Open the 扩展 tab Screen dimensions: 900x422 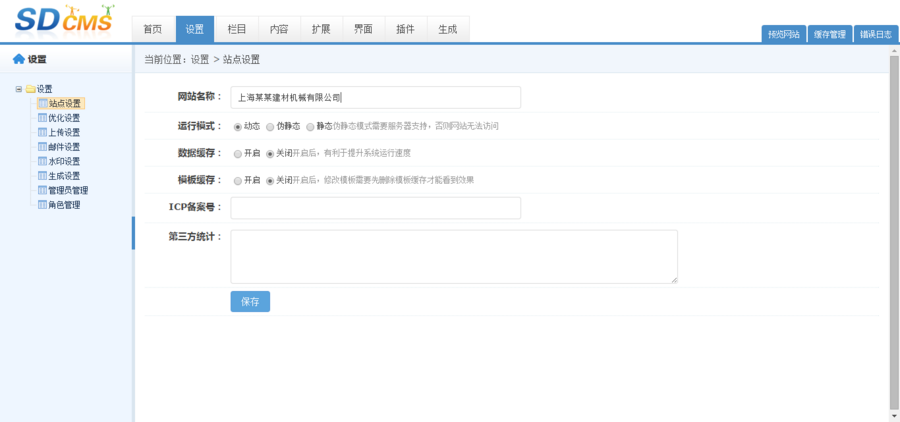(x=321, y=29)
